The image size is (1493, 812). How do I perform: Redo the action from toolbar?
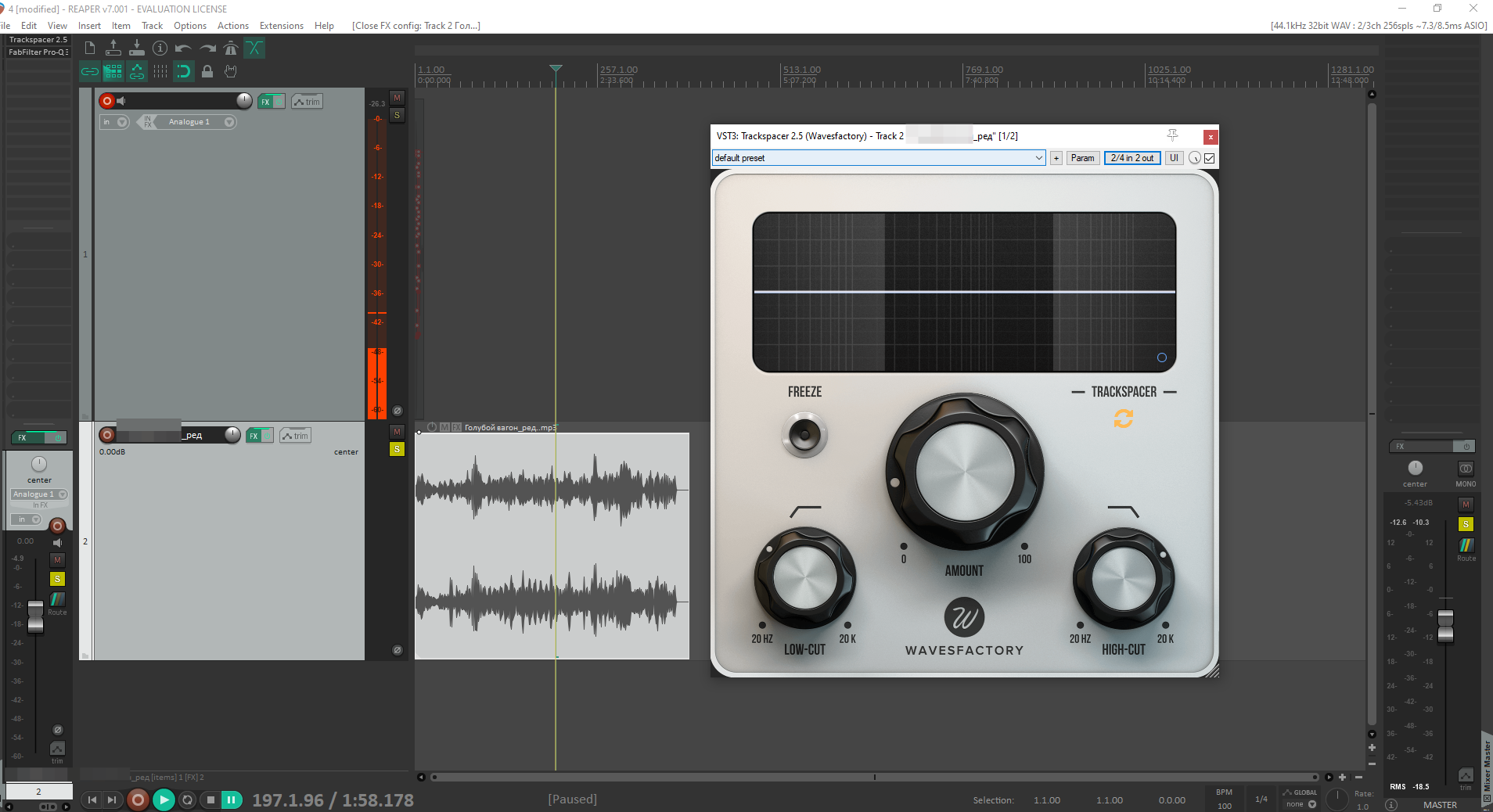point(207,49)
